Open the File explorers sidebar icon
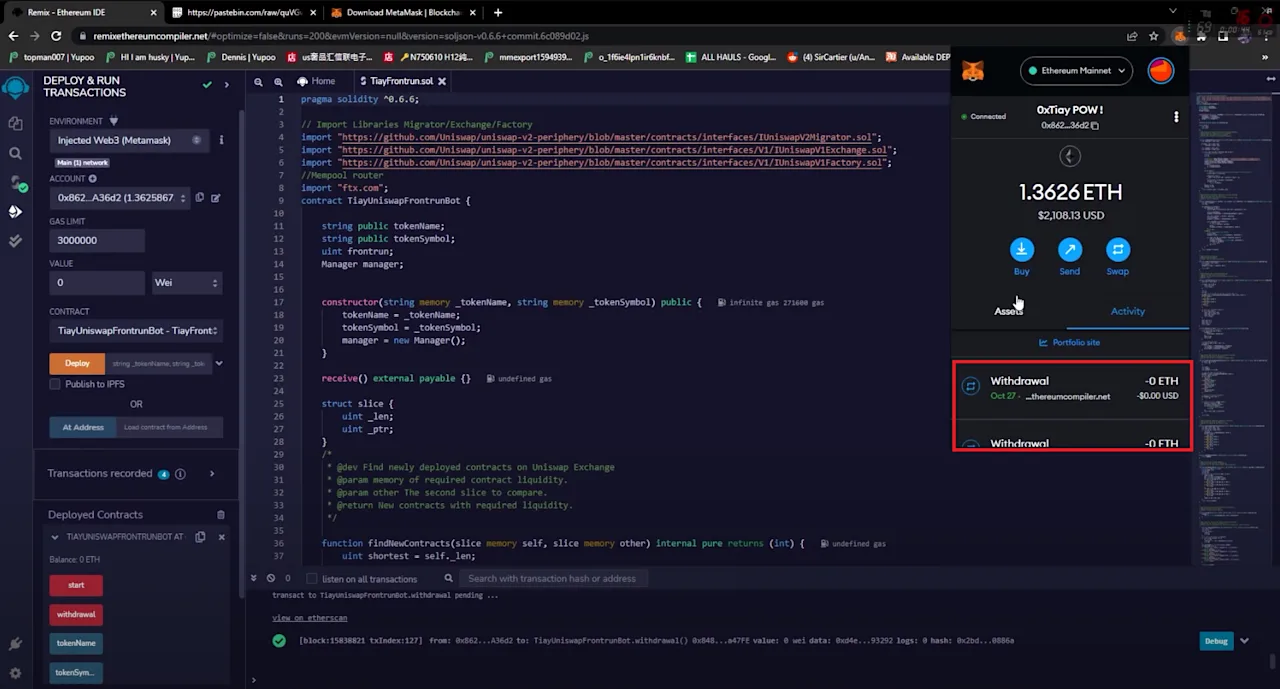Image resolution: width=1280 pixels, height=689 pixels. [15, 124]
